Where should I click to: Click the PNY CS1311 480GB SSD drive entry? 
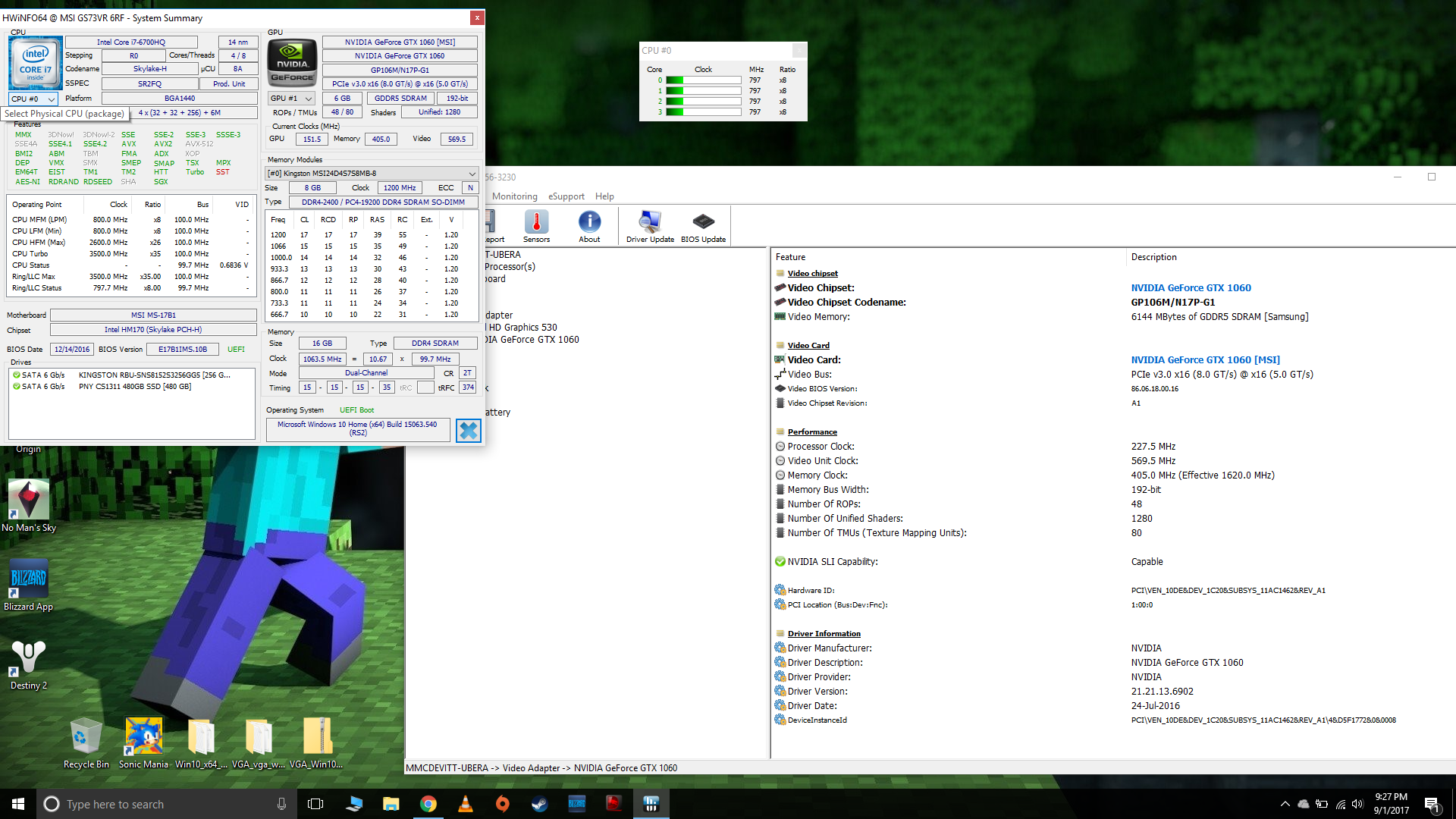(x=132, y=386)
